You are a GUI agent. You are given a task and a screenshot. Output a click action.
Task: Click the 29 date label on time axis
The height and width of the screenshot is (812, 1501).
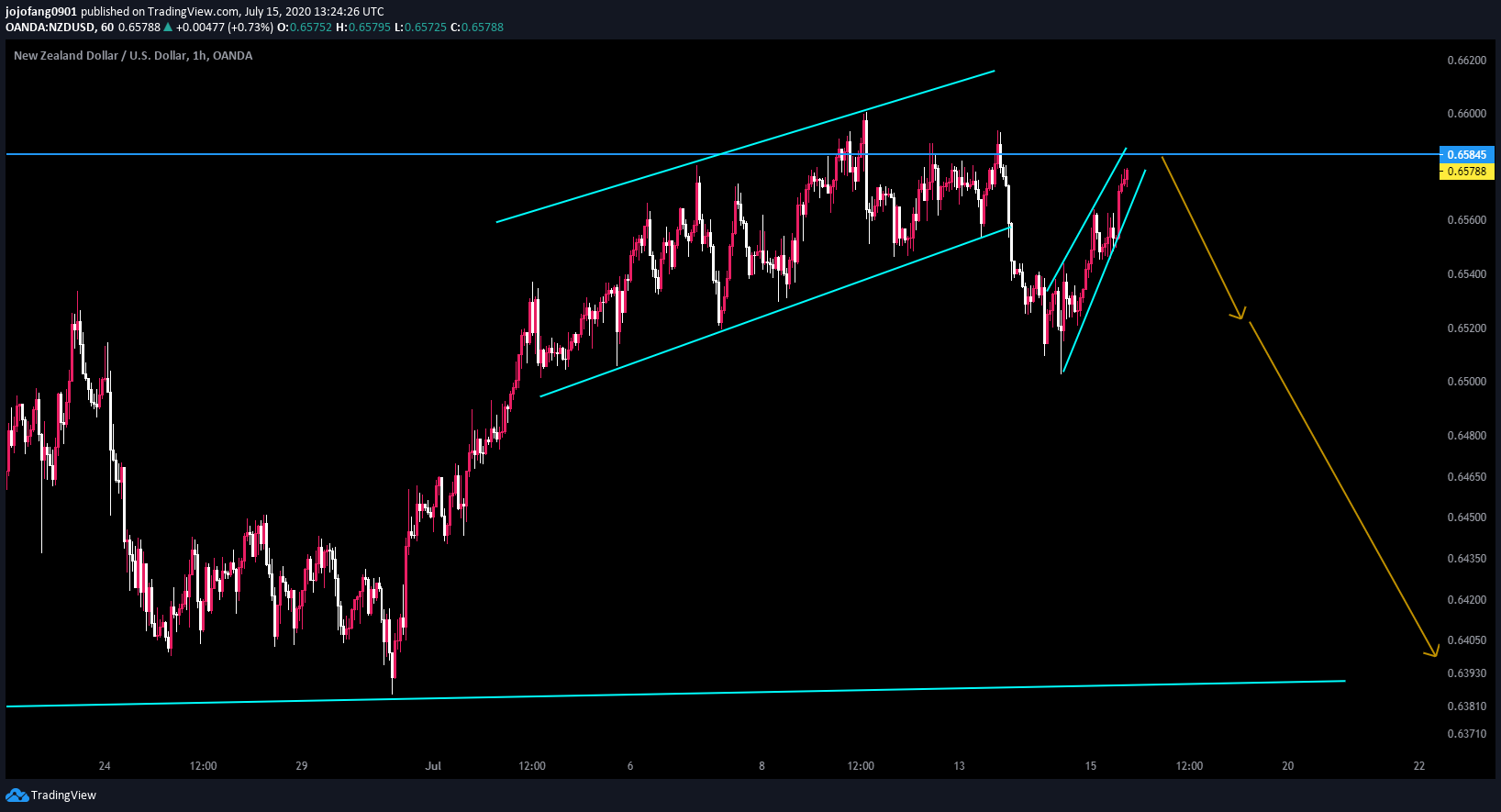pos(302,766)
